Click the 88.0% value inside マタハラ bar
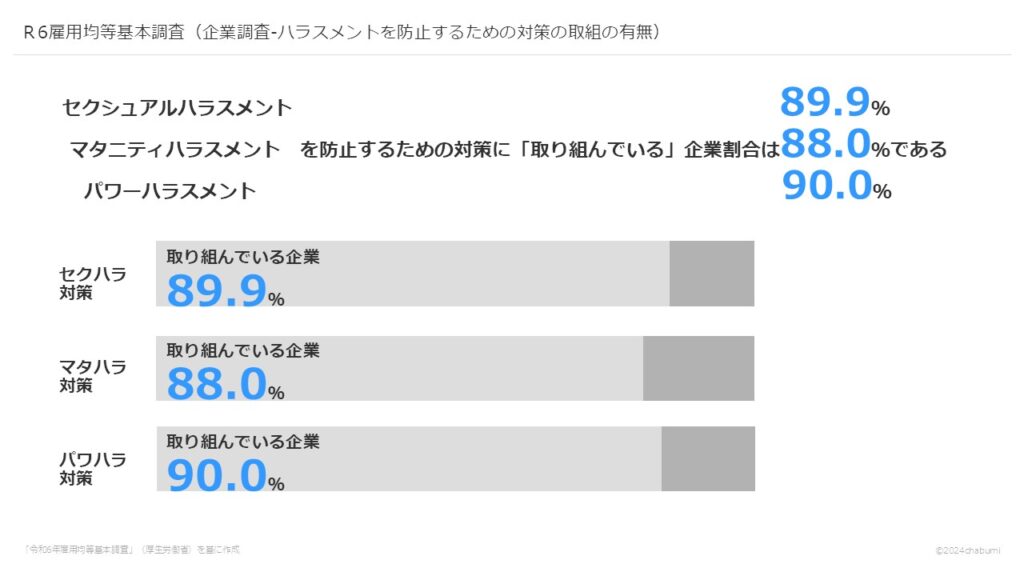Viewport: 1024px width, 576px height. click(x=225, y=384)
